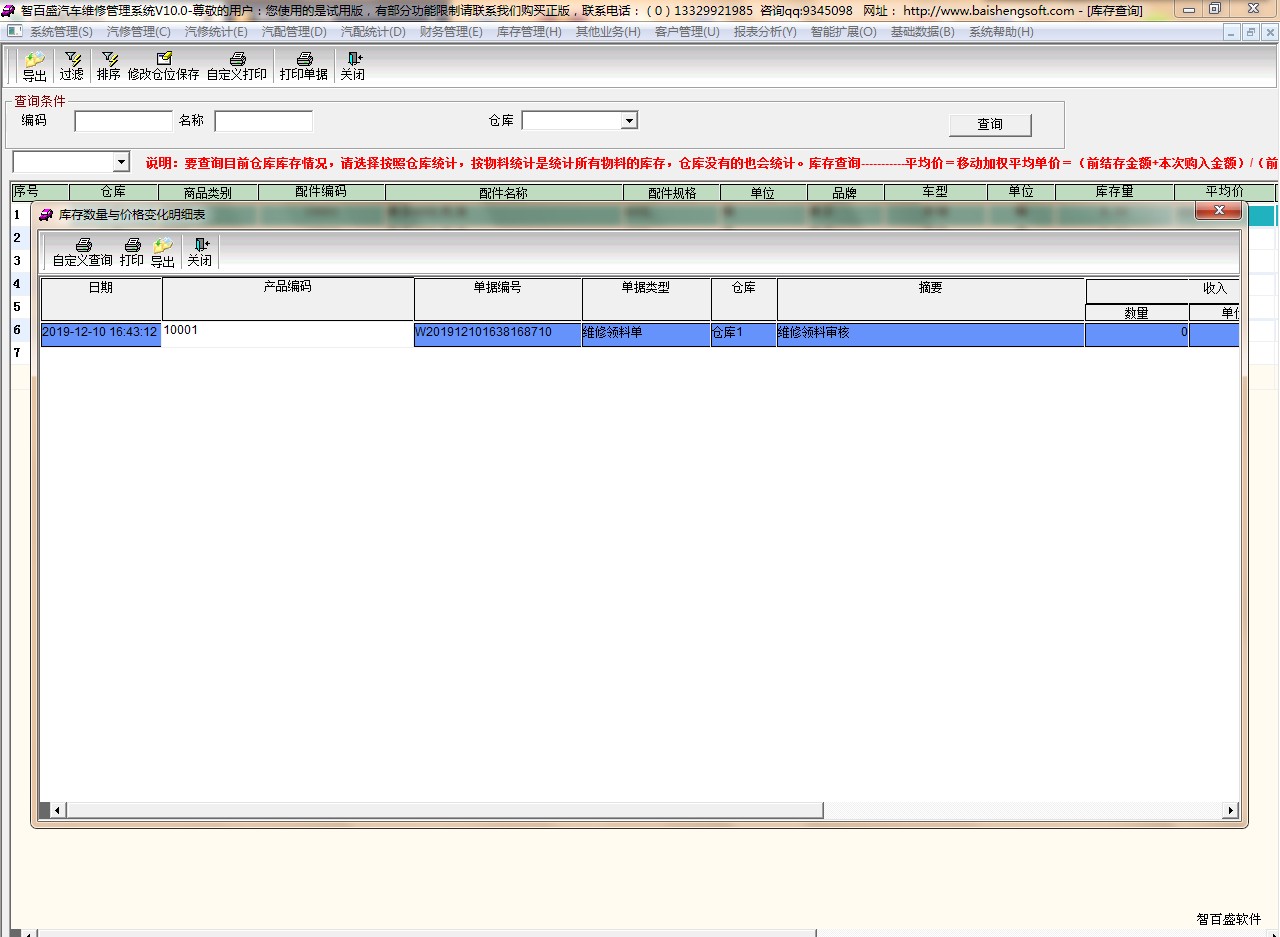
Task: Click 导出 icon in detail dialog
Action: (162, 245)
